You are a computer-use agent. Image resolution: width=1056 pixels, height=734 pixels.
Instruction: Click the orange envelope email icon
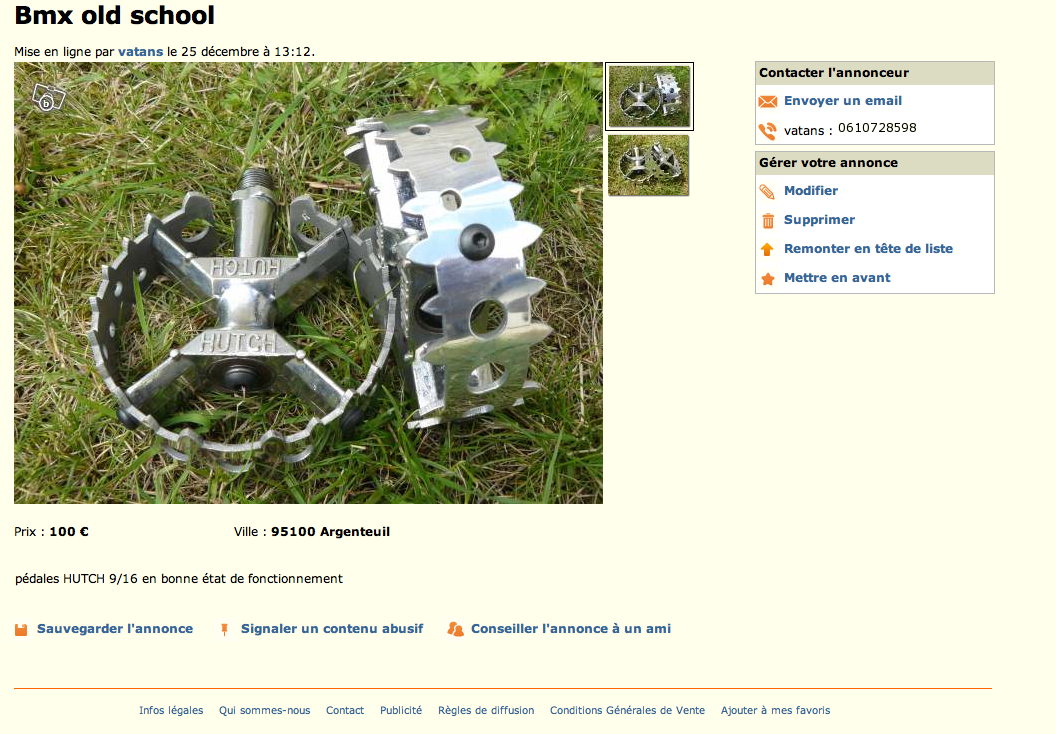click(767, 102)
